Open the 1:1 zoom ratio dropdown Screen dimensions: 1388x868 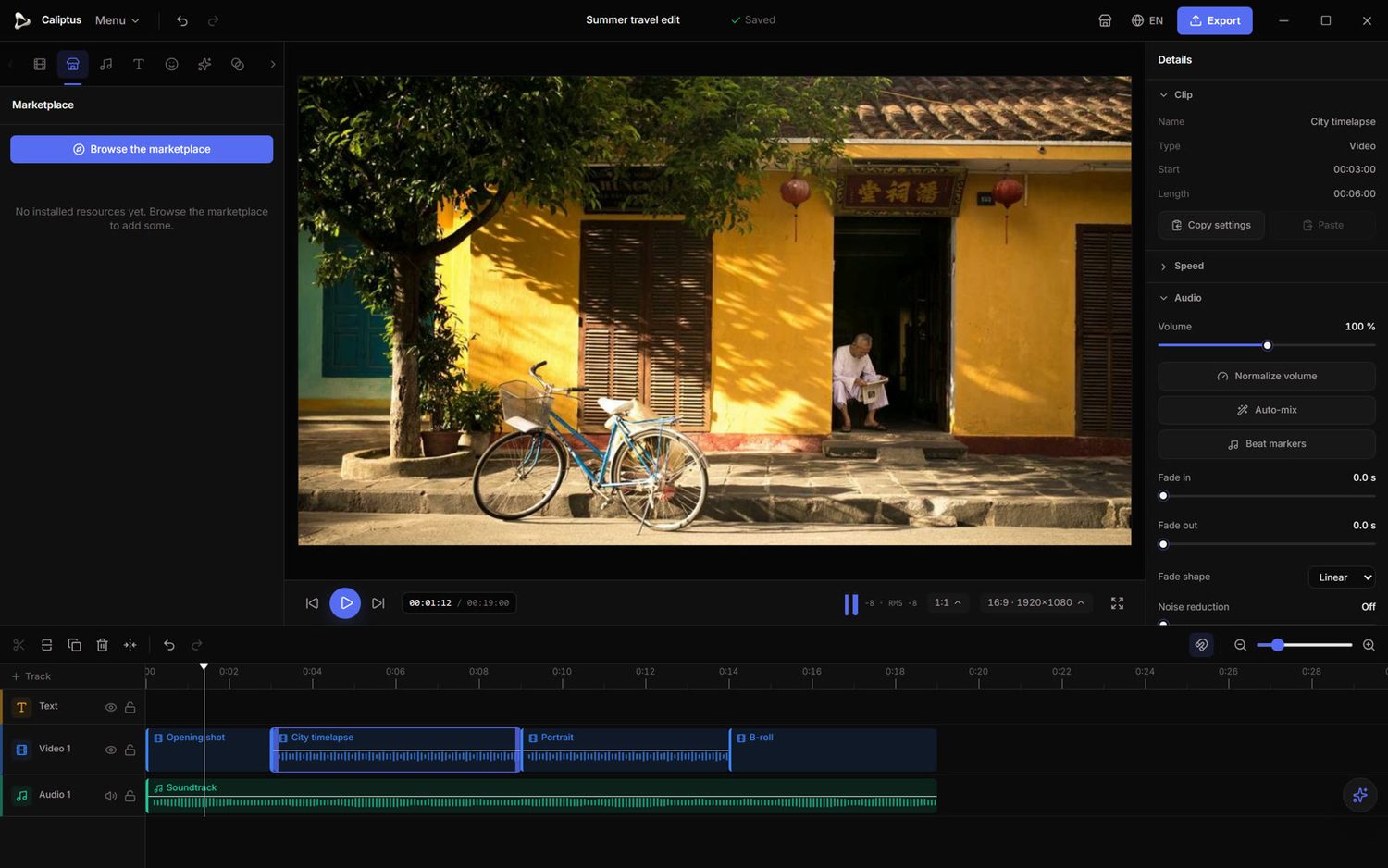948,602
